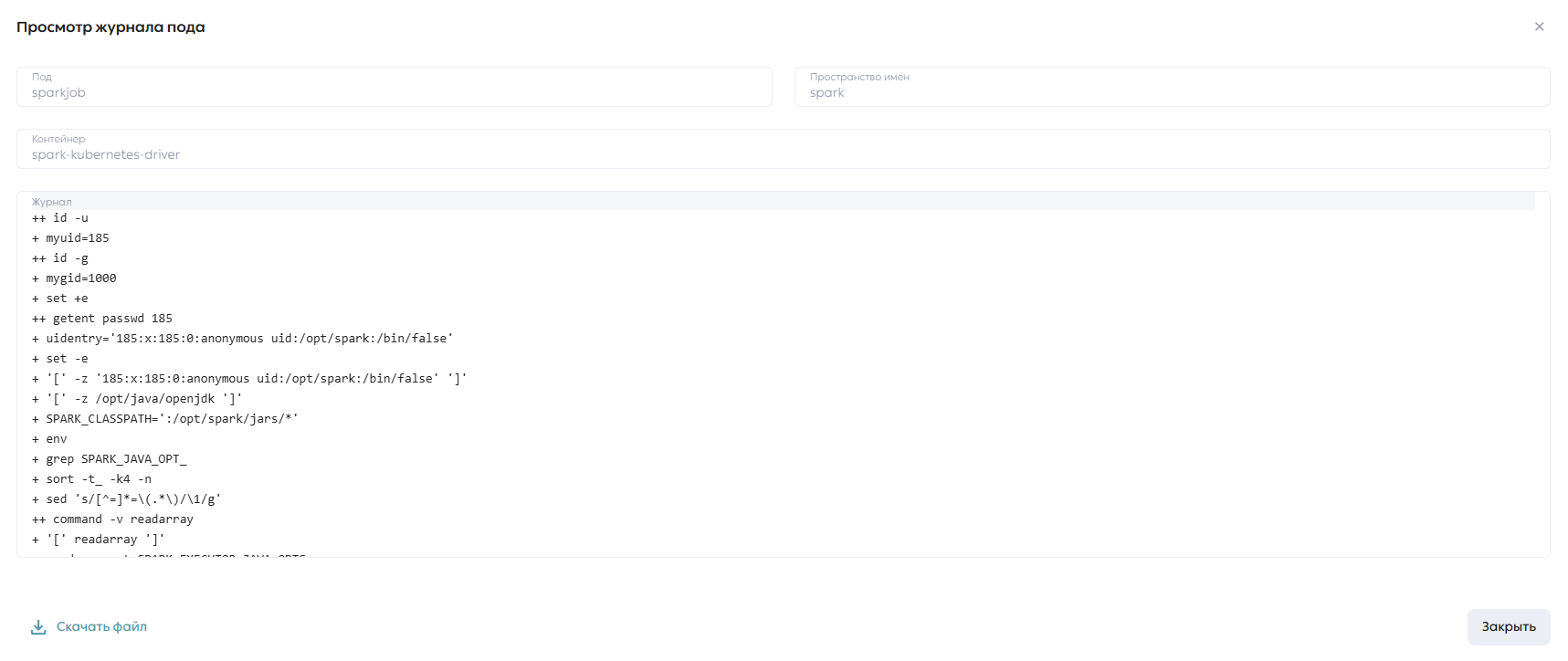The image size is (1568, 661).
Task: Click the SPARK_CLASSPATH log line
Action: (165, 419)
